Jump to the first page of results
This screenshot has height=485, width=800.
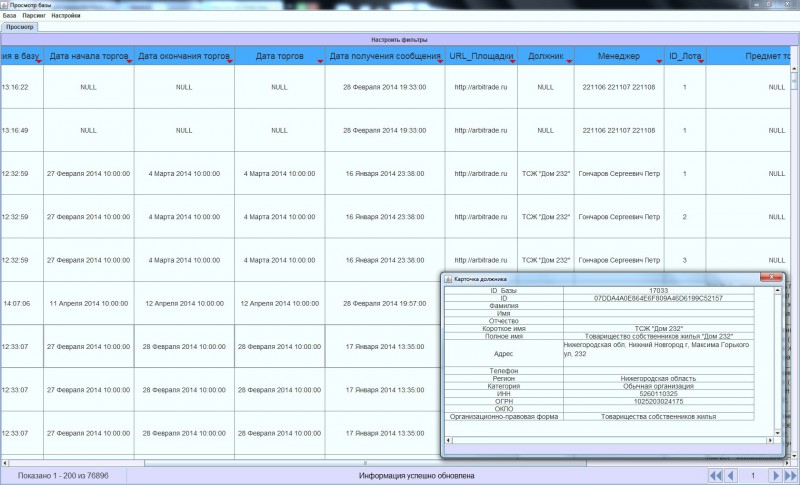(x=716, y=476)
